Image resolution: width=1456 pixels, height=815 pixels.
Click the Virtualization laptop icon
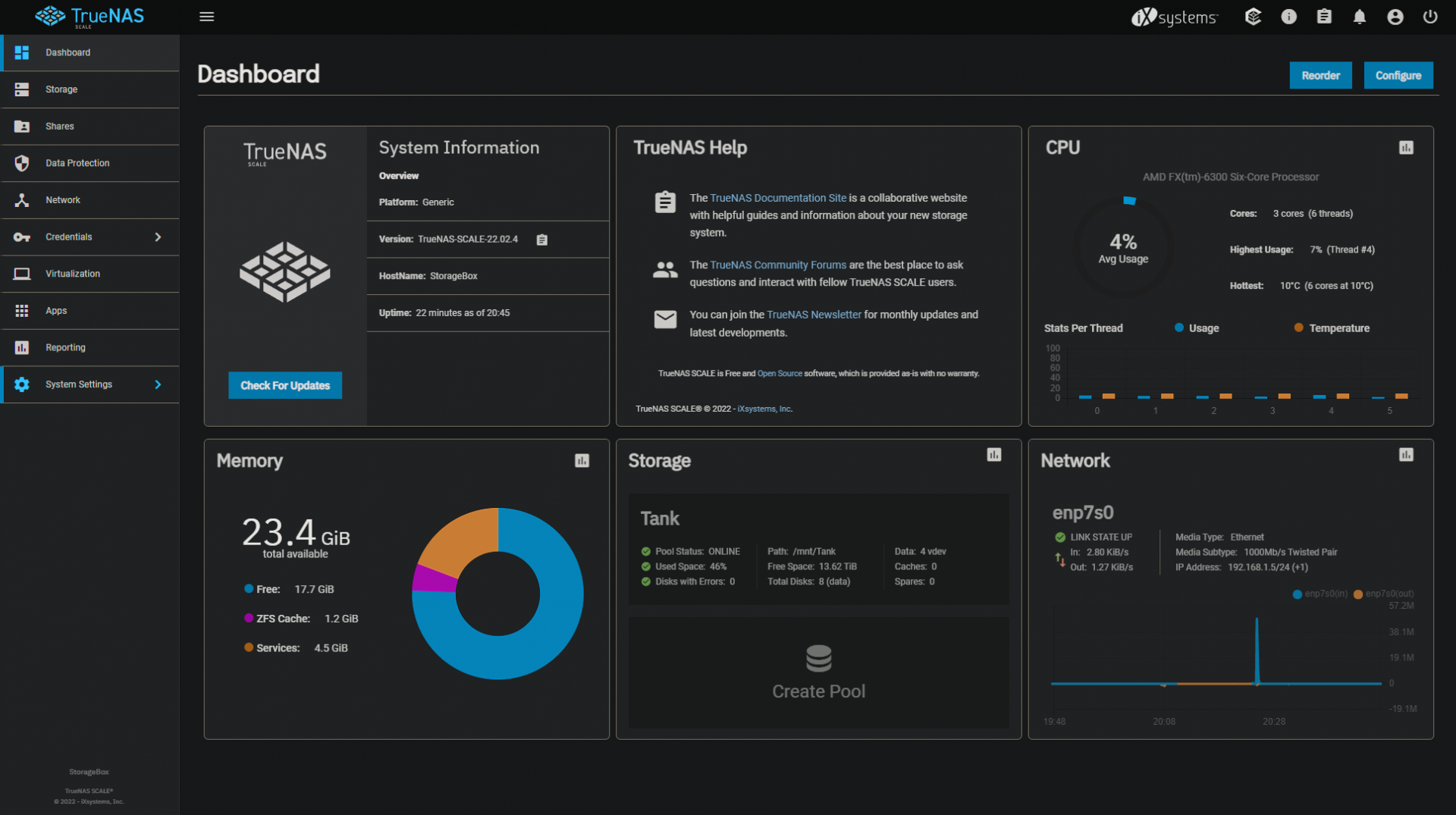point(22,274)
